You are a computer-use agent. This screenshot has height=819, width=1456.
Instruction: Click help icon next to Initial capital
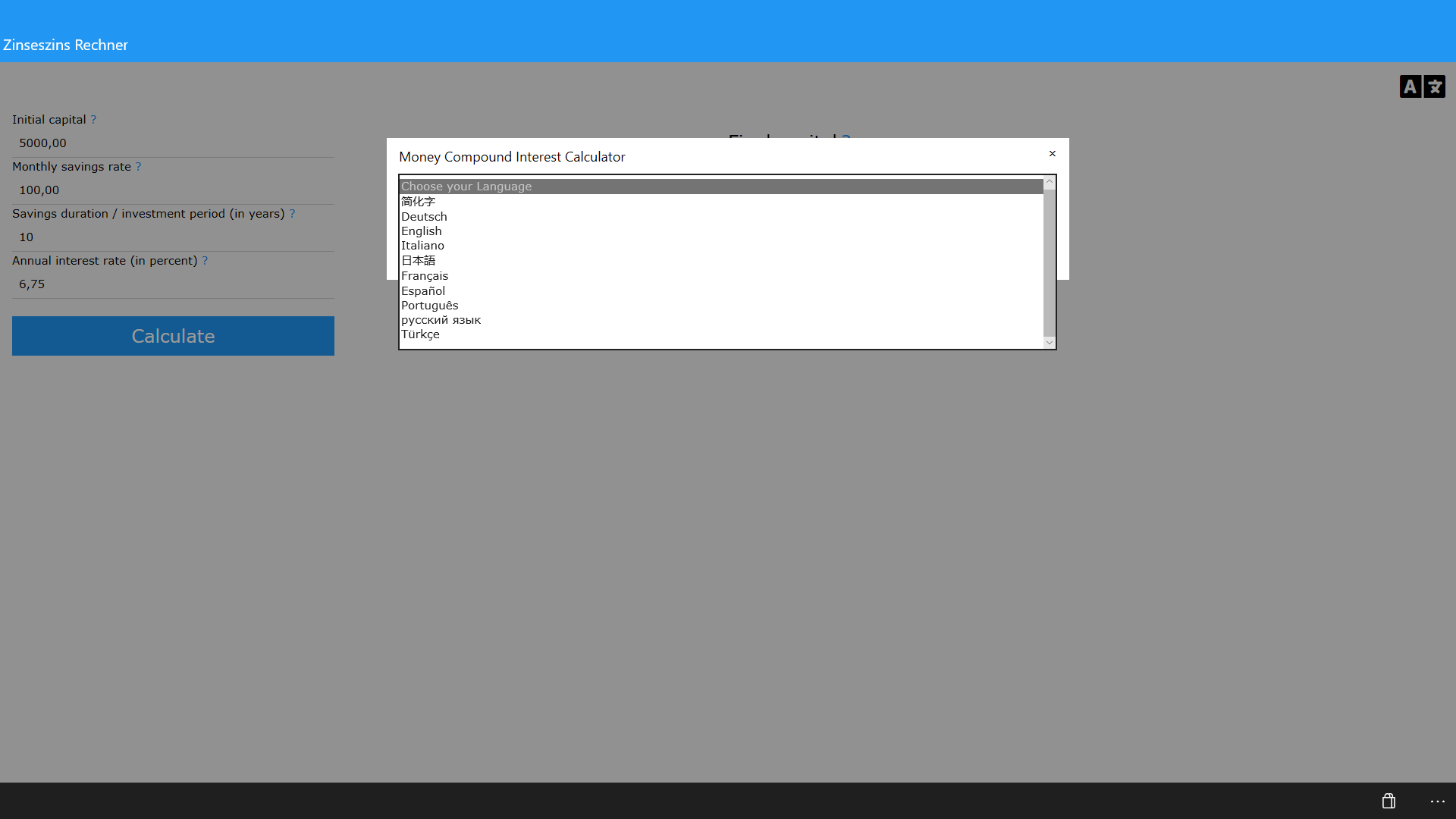click(93, 120)
